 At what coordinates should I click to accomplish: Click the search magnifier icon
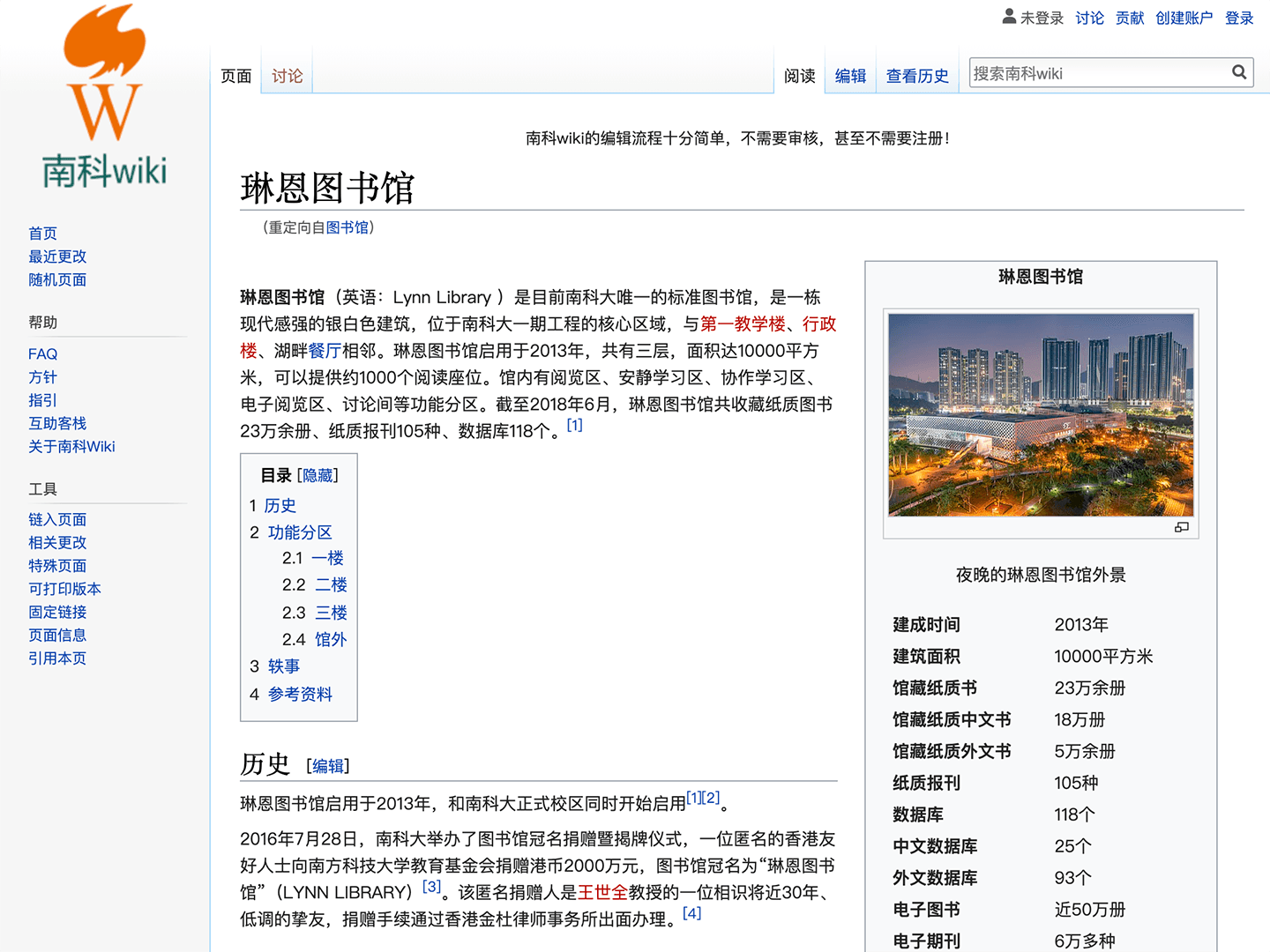click(1239, 71)
